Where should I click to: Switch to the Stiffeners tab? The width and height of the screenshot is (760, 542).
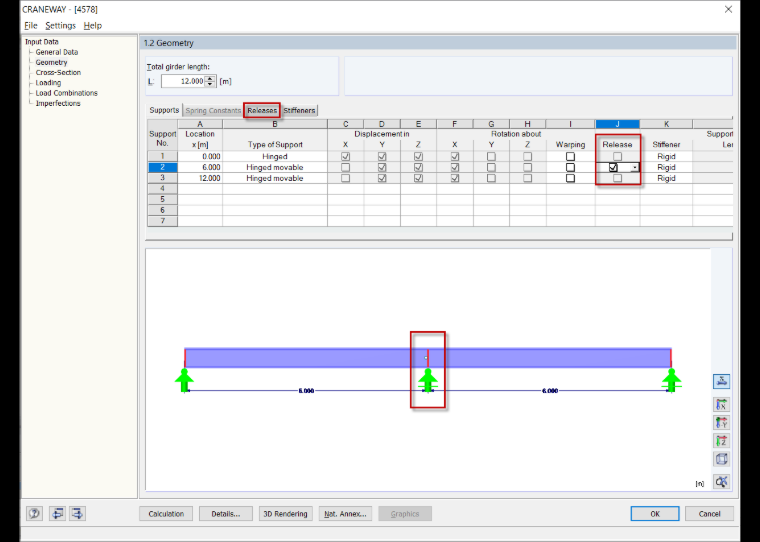[x=299, y=111]
